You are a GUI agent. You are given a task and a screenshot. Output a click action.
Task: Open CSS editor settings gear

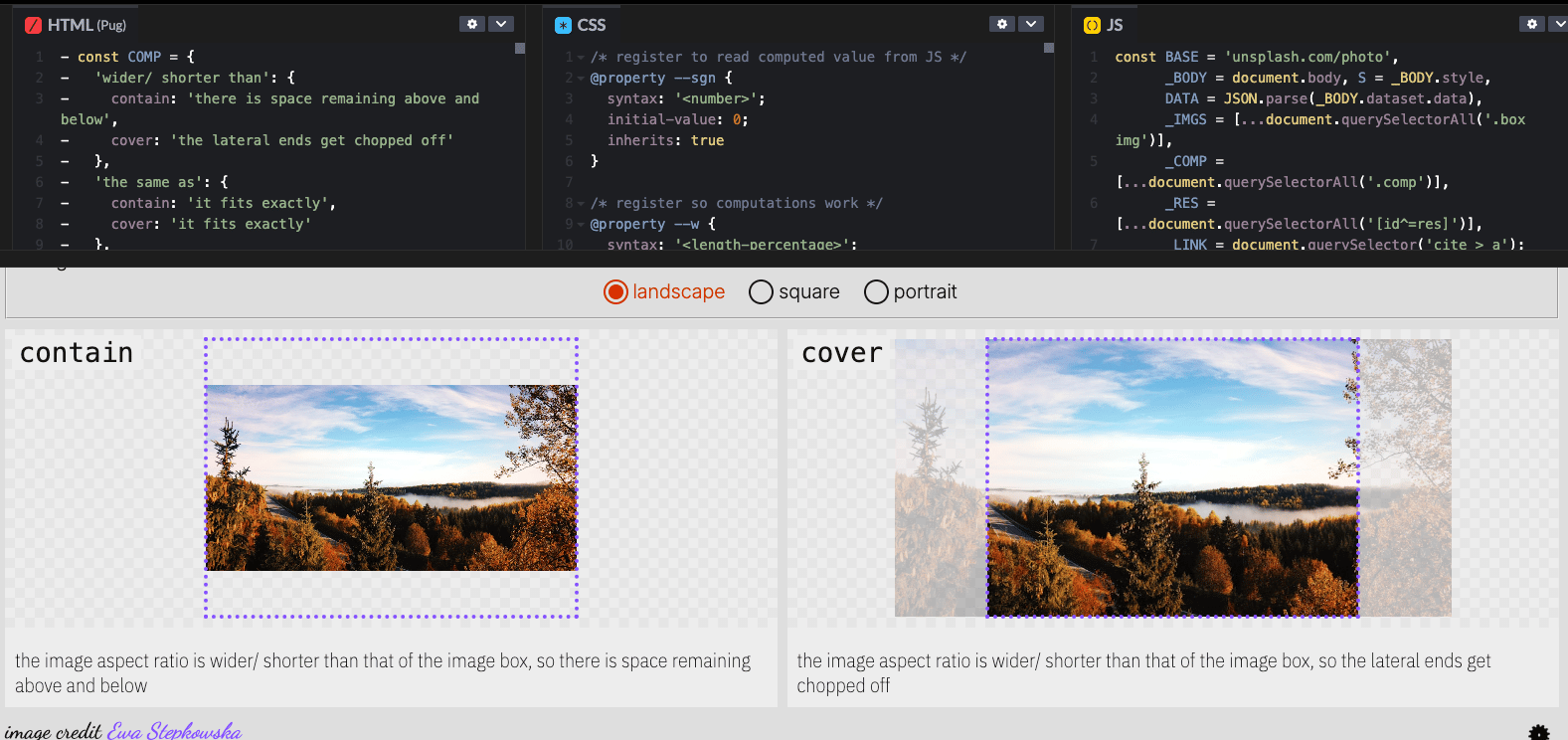coord(1002,24)
